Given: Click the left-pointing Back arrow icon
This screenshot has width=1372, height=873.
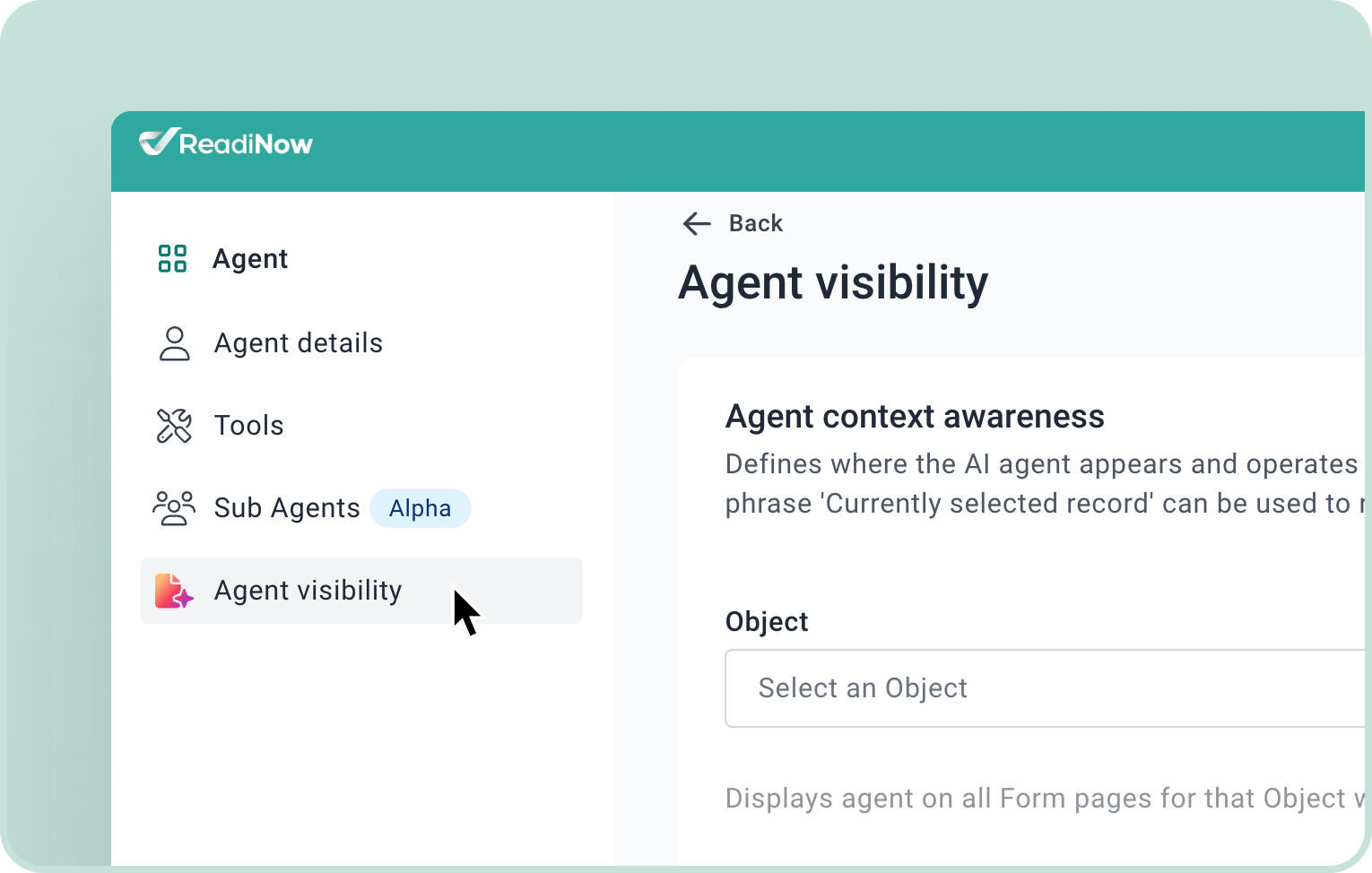Looking at the screenshot, I should [x=697, y=223].
